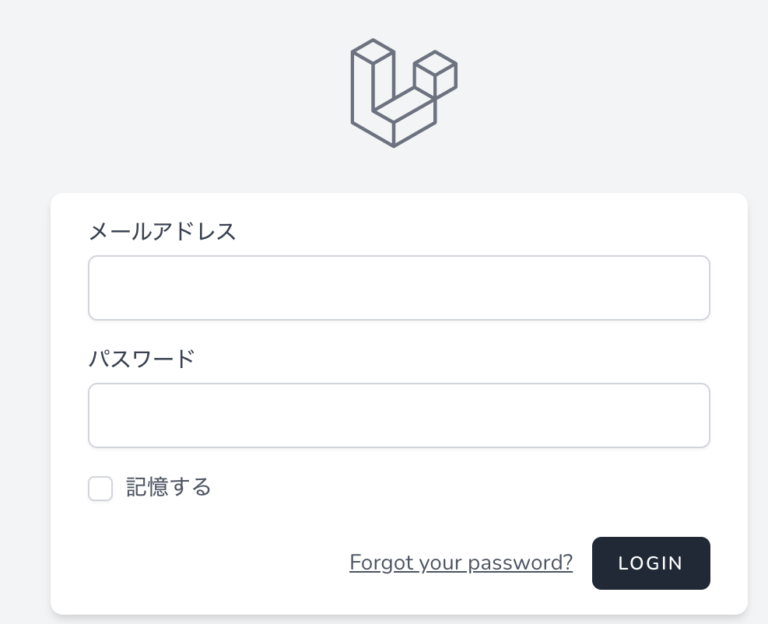768x624 pixels.
Task: Enable the remember-me checkbox below password field
Action: coord(100,489)
